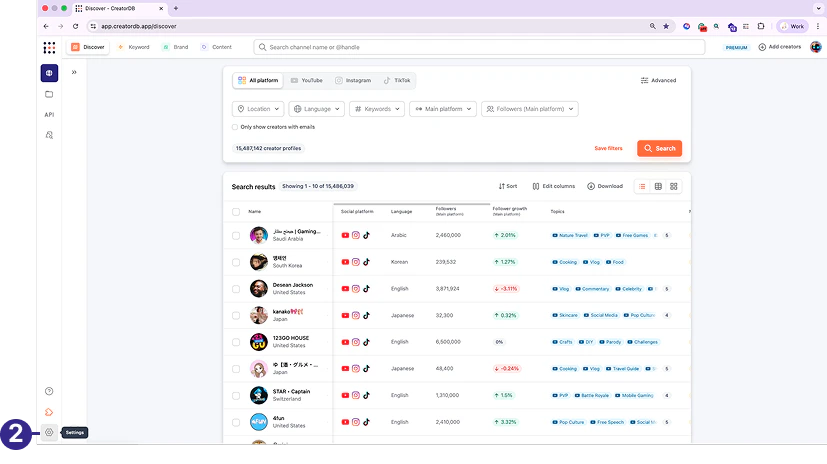
Task: Click the orange Search button
Action: coord(659,149)
